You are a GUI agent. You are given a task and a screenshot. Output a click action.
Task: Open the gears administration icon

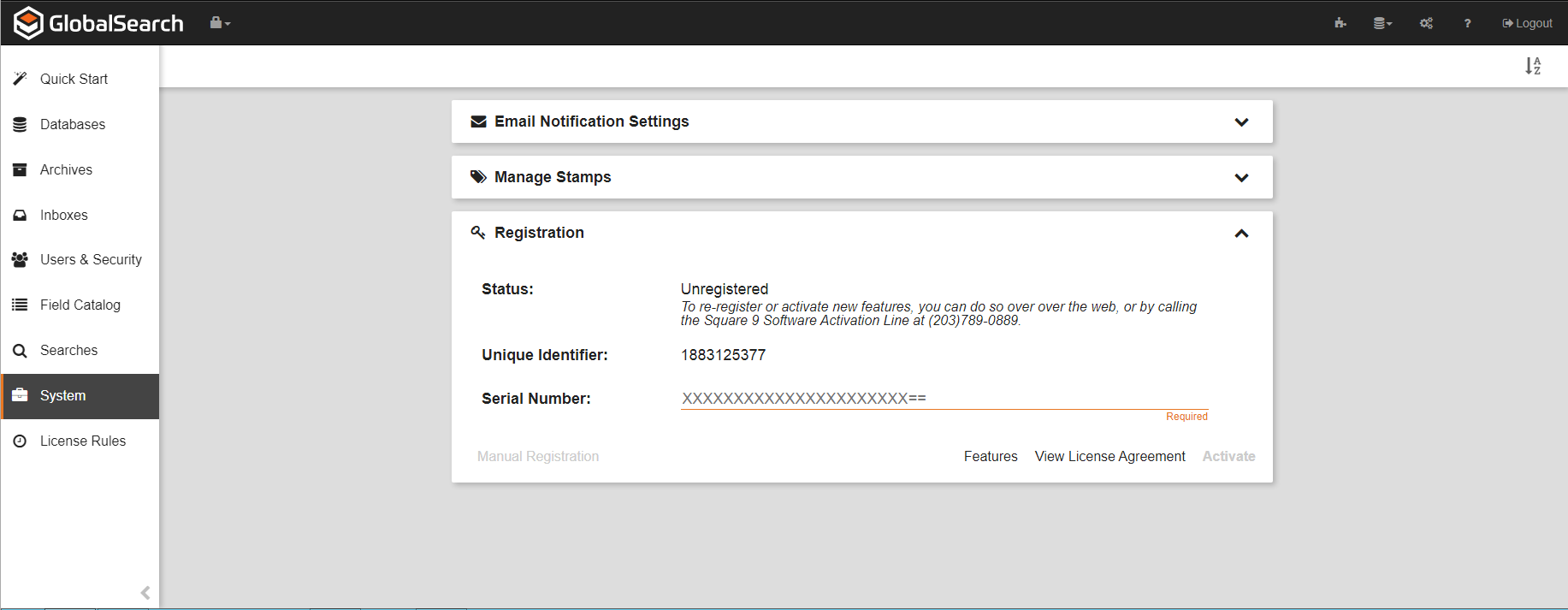[1426, 23]
